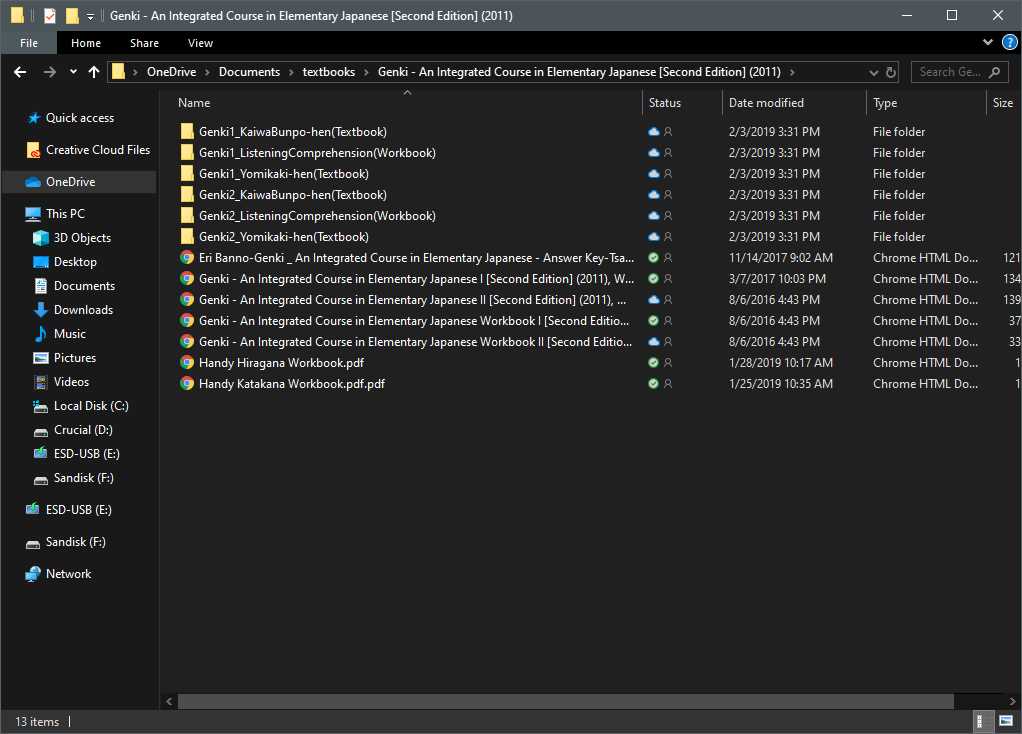The width and height of the screenshot is (1022, 734).
Task: Sort by the Size column header
Action: (x=1002, y=102)
